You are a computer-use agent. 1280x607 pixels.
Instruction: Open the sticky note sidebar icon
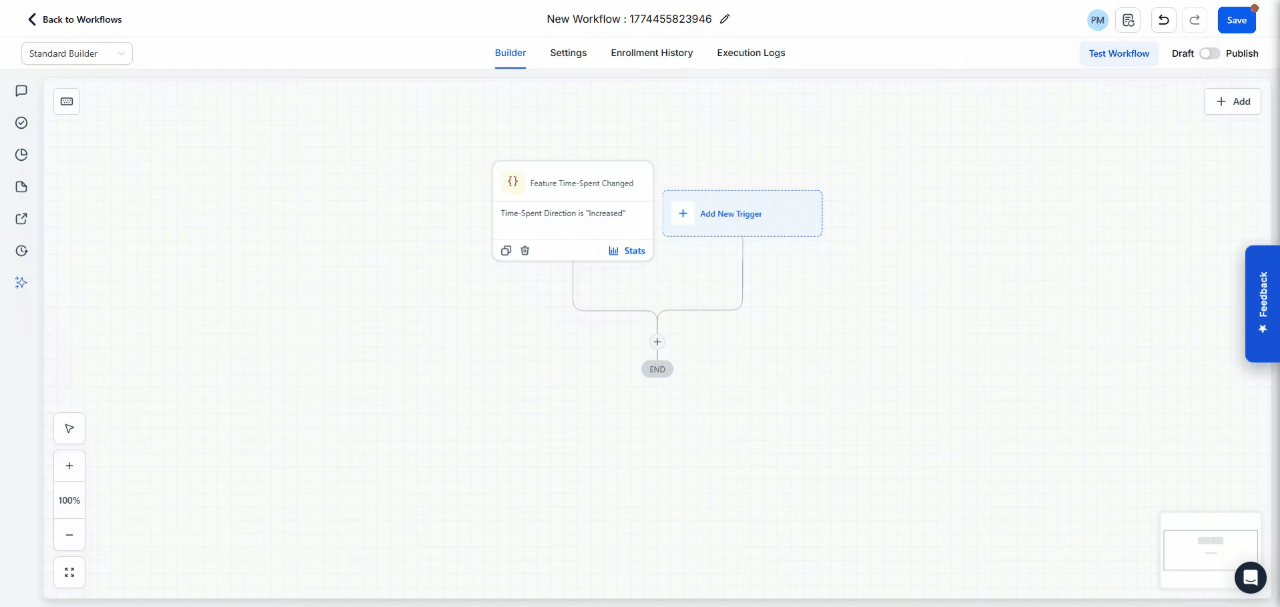pyautogui.click(x=21, y=187)
